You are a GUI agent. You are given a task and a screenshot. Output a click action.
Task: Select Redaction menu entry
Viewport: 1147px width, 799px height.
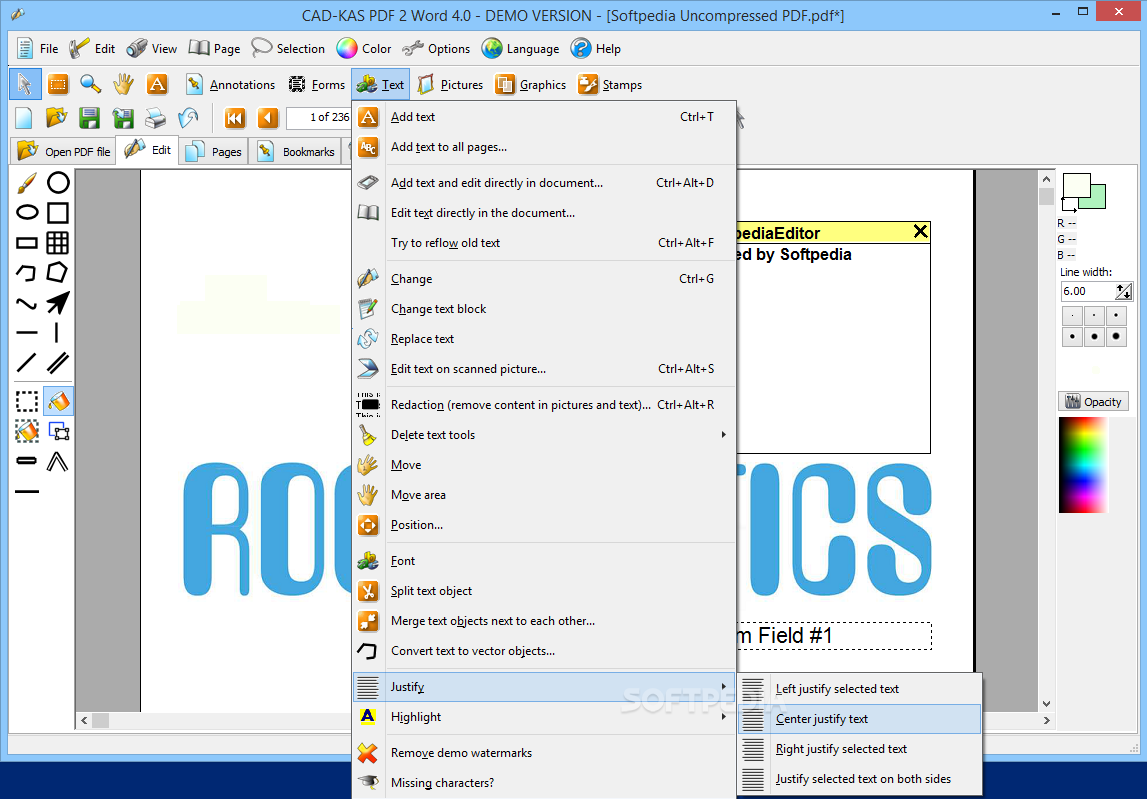(545, 405)
